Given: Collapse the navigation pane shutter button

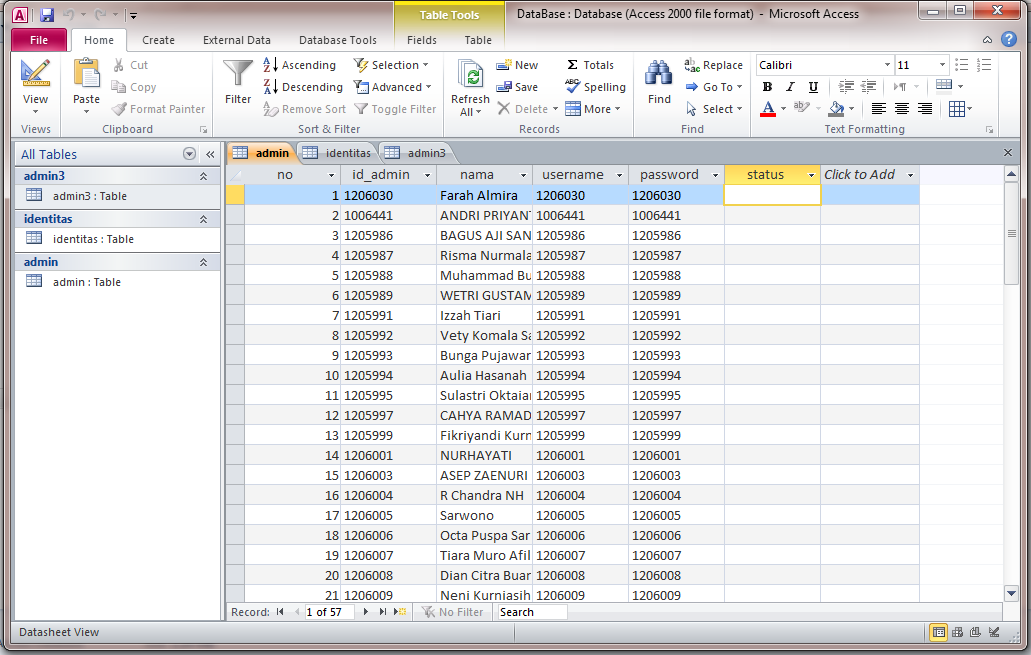Looking at the screenshot, I should point(210,154).
